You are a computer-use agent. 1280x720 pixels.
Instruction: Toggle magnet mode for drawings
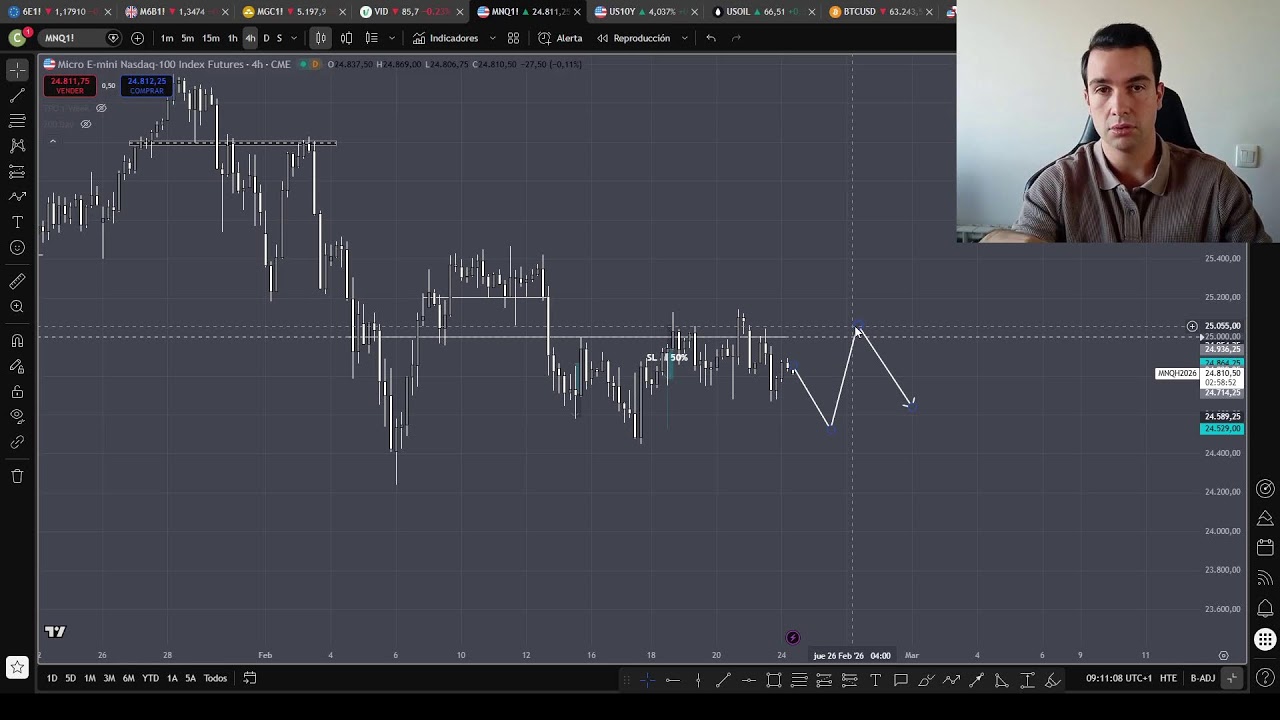(17, 341)
